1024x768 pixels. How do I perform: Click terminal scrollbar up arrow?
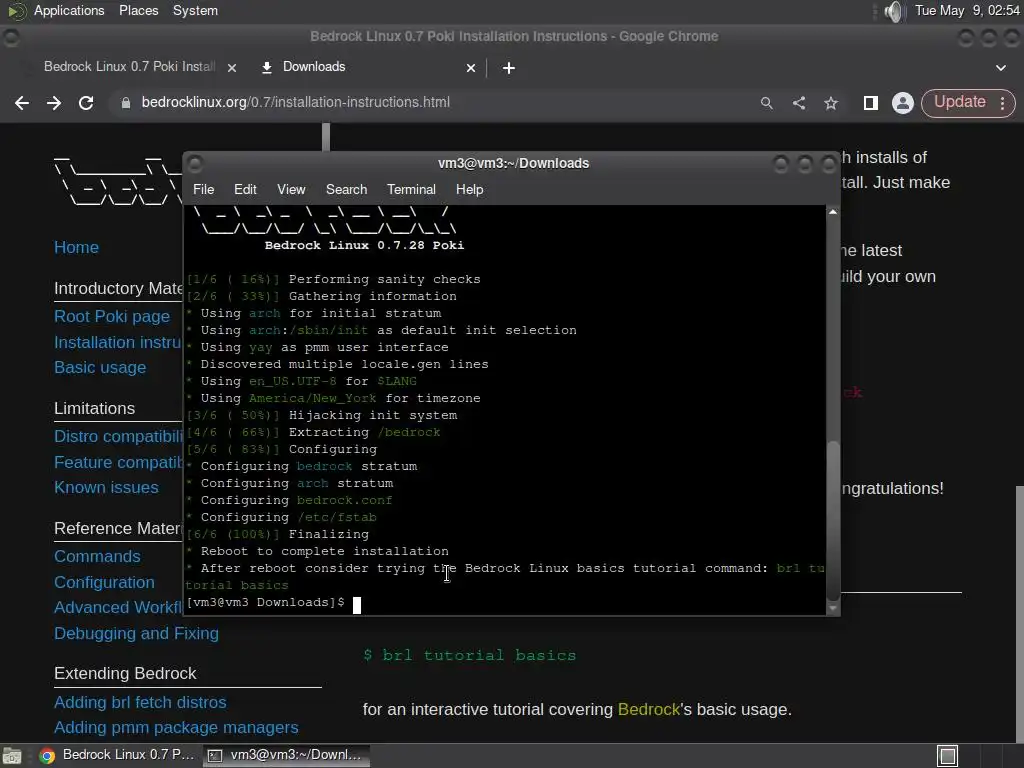pyautogui.click(x=833, y=212)
